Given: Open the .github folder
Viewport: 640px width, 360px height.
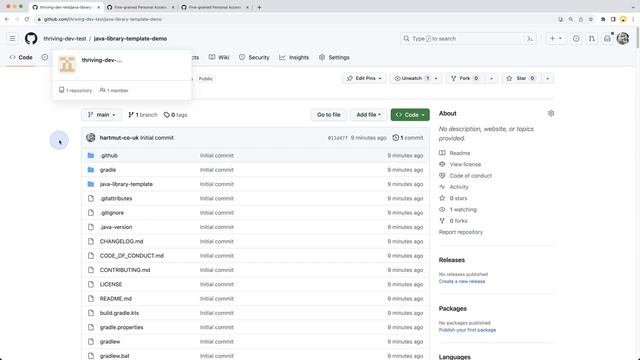Looking at the screenshot, I should (109, 156).
